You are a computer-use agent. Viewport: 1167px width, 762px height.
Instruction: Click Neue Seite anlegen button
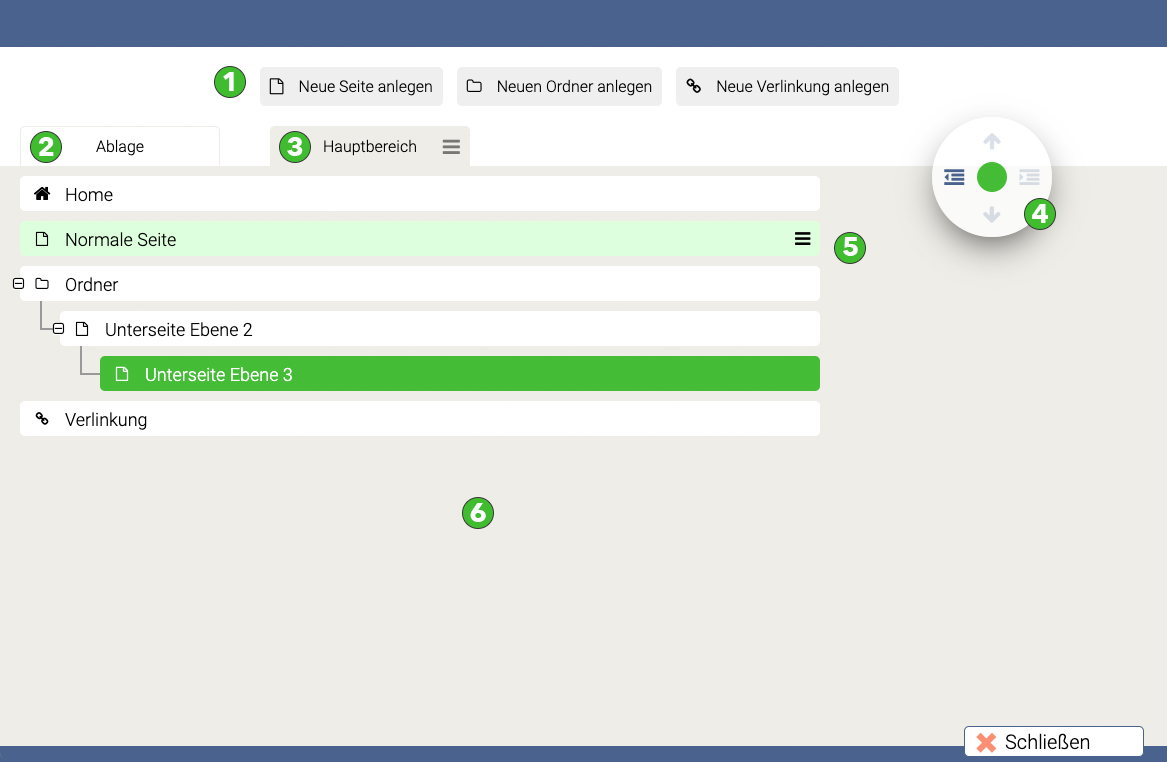click(351, 87)
